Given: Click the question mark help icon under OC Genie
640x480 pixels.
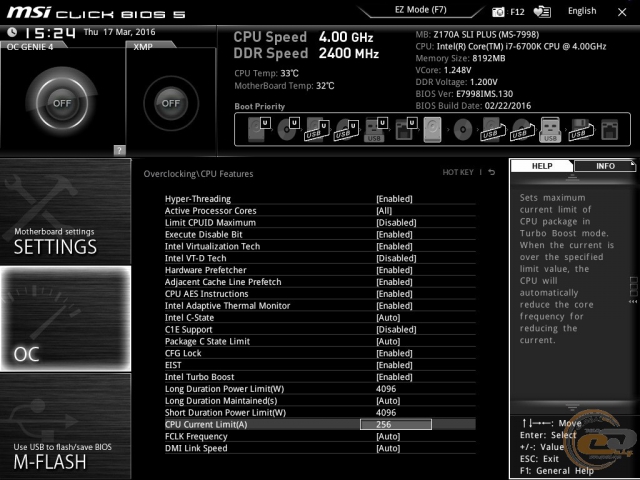Looking at the screenshot, I should (x=119, y=150).
